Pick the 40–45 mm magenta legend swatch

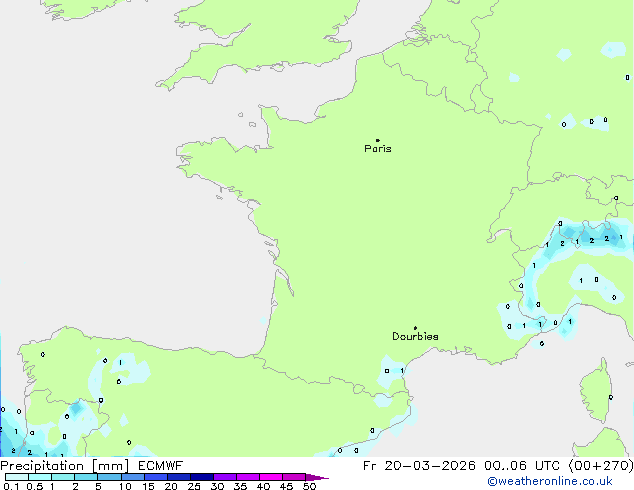(x=271, y=477)
